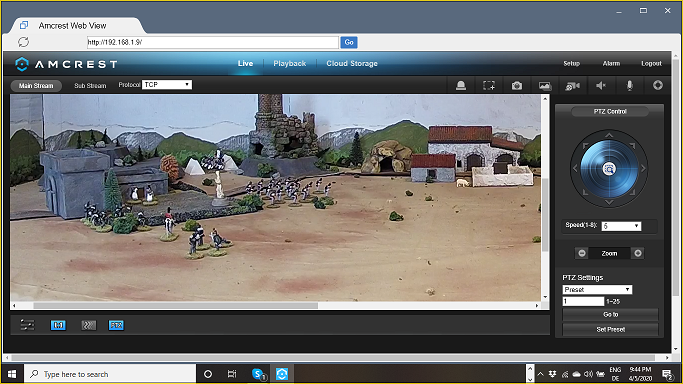This screenshot has width=683, height=384.
Task: Pan camera left with PTZ arrow
Action: click(575, 168)
